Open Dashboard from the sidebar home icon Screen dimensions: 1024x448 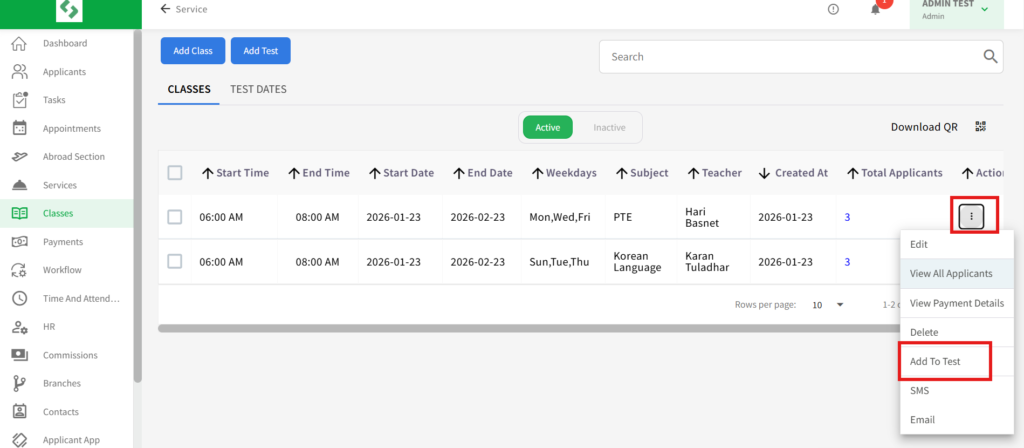coord(18,43)
